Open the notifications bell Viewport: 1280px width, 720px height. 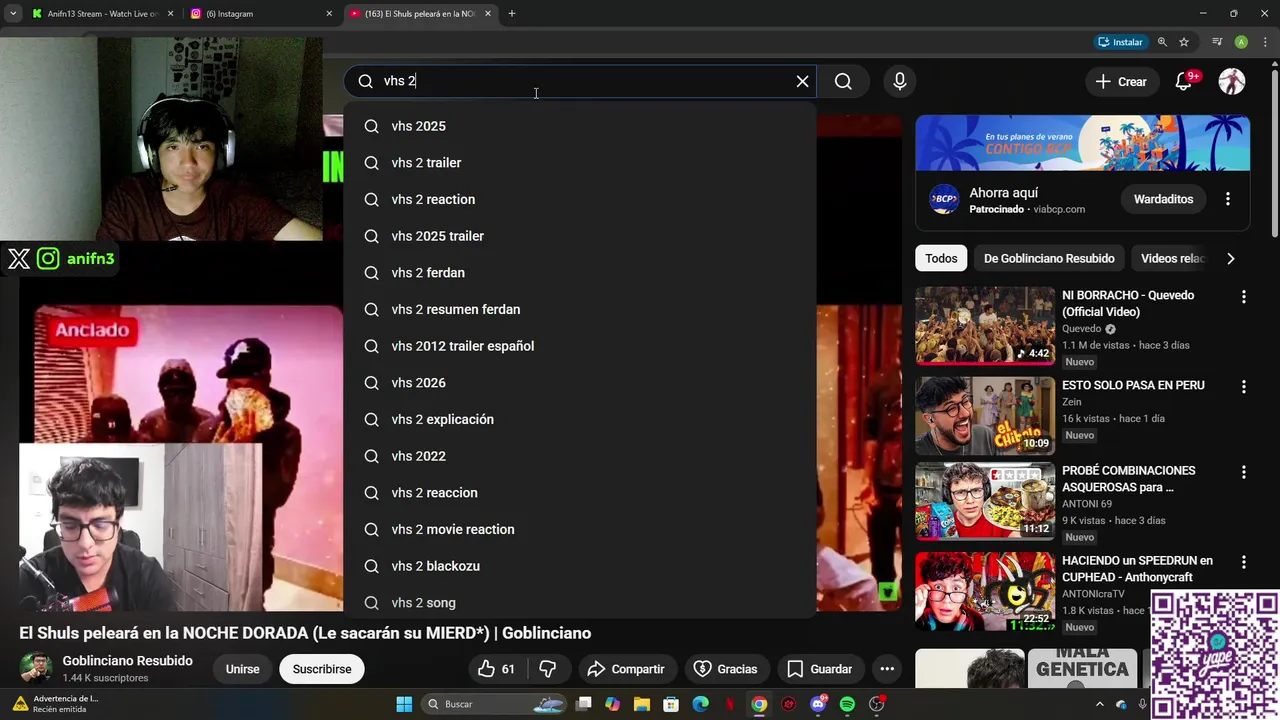point(1184,82)
